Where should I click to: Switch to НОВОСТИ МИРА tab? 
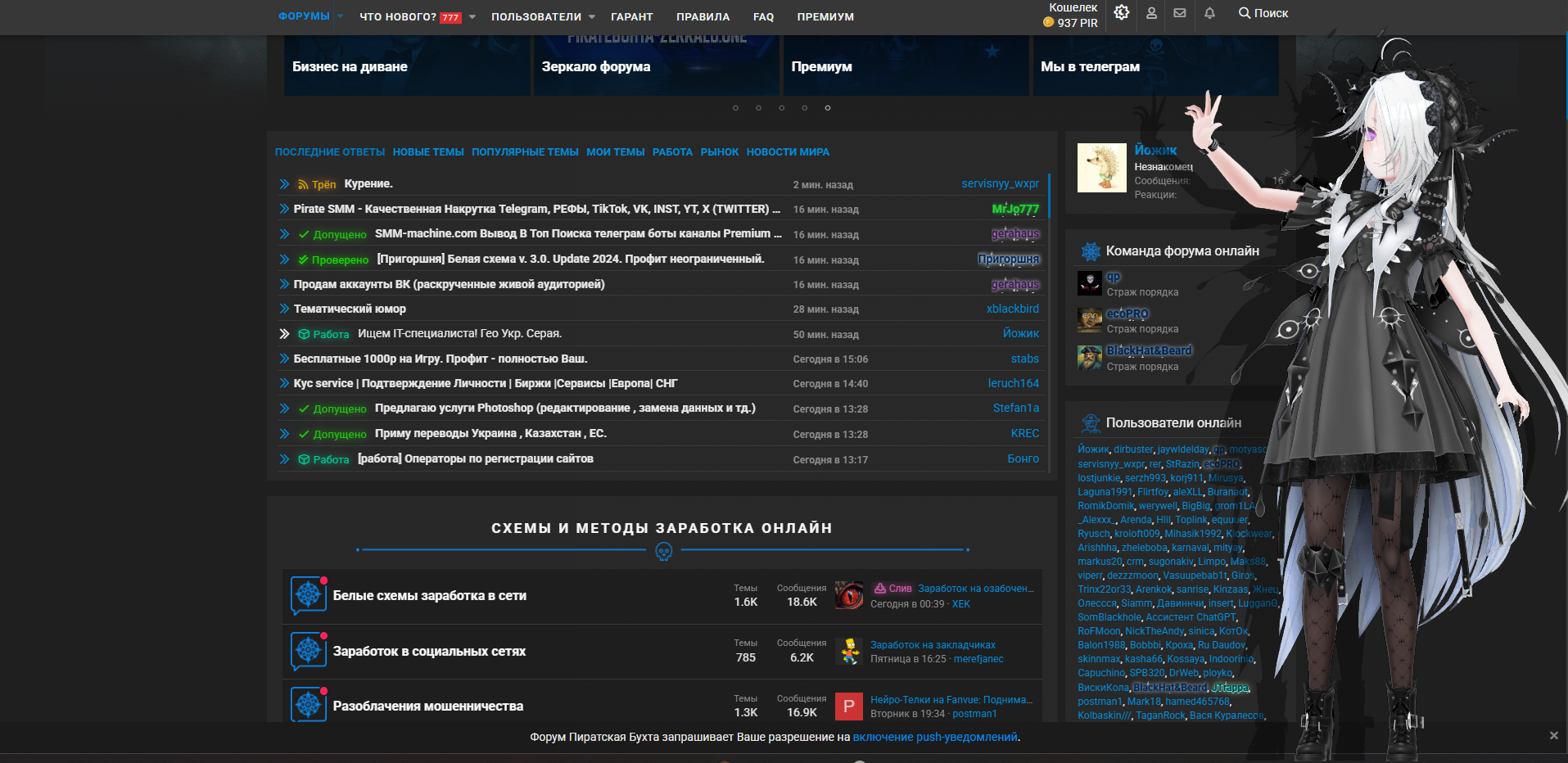coord(788,152)
